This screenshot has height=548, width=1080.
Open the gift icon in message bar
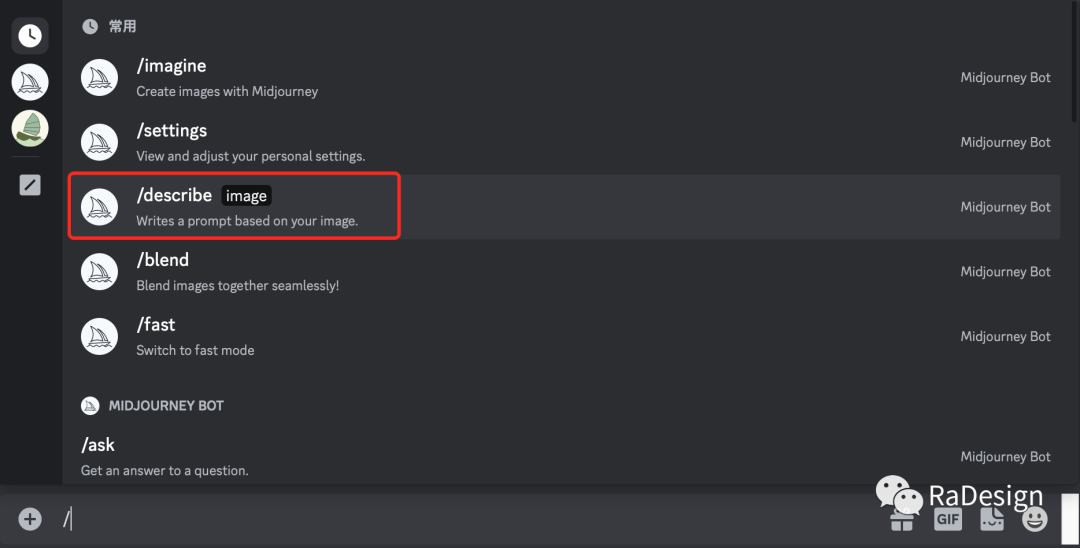pos(902,521)
